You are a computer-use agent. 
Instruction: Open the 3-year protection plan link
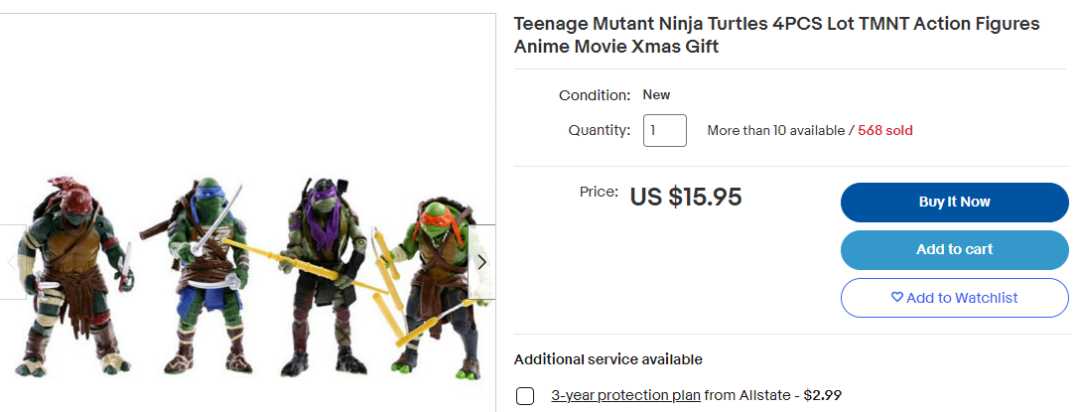(625, 395)
